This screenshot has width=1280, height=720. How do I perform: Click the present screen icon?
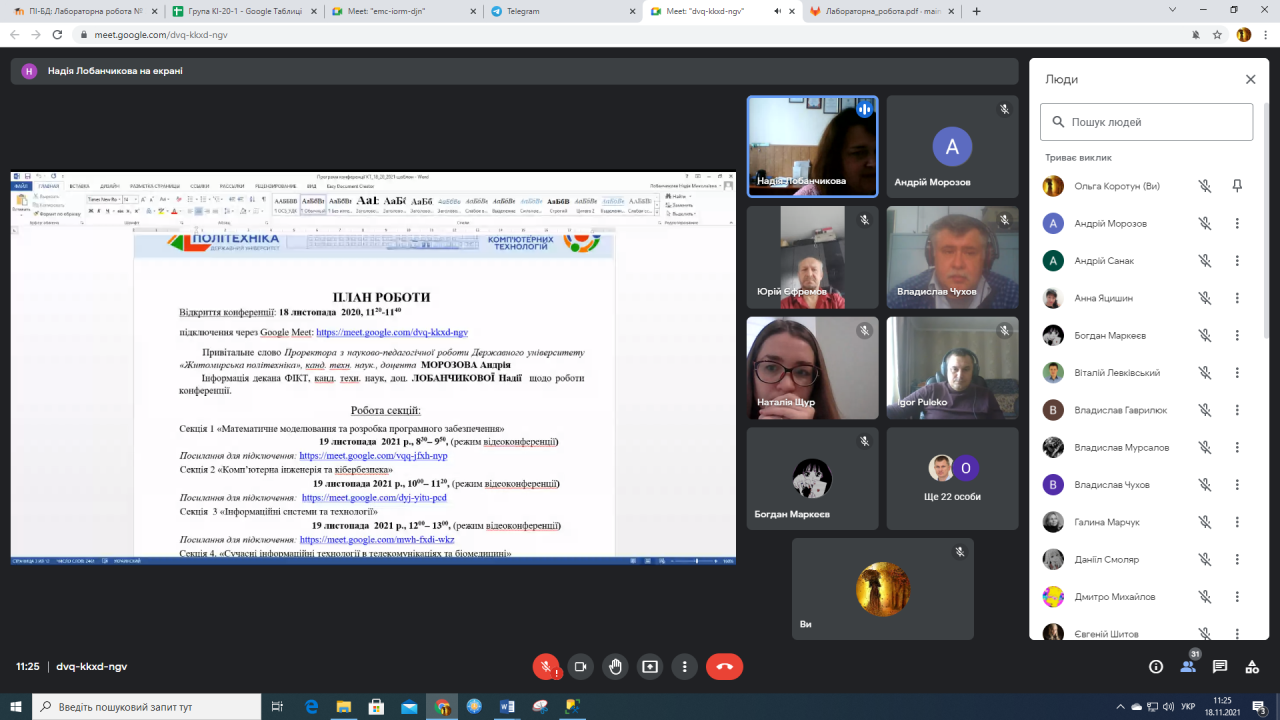[650, 666]
